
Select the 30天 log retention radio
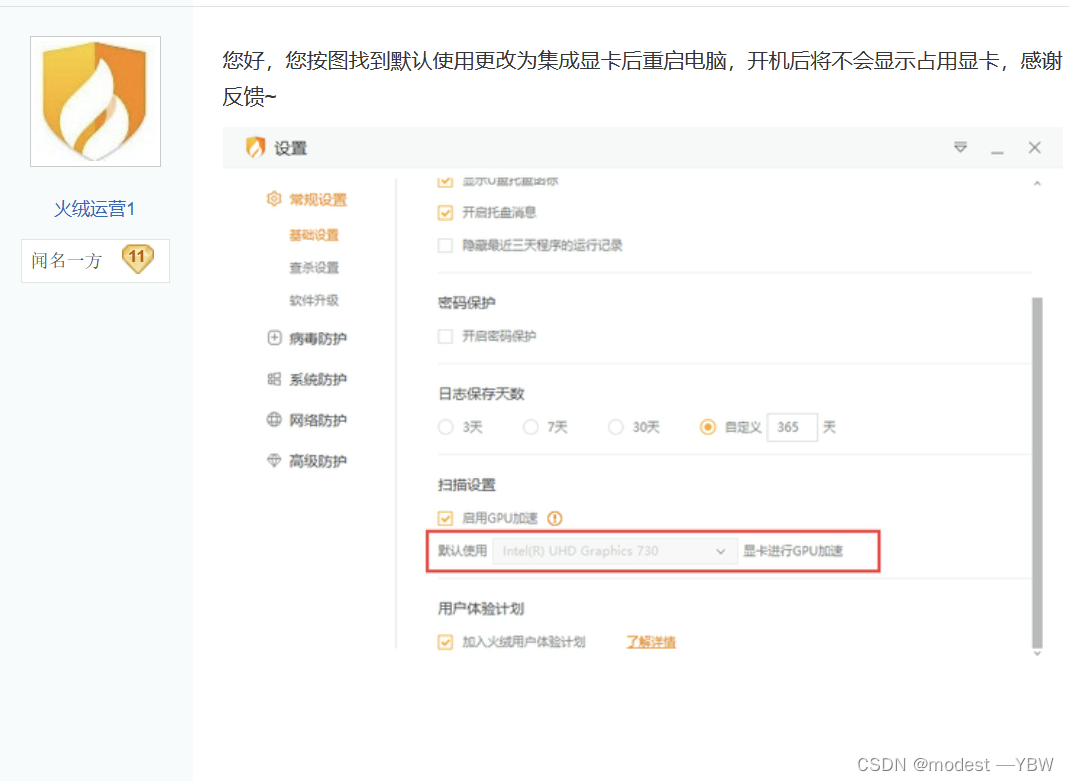(616, 427)
